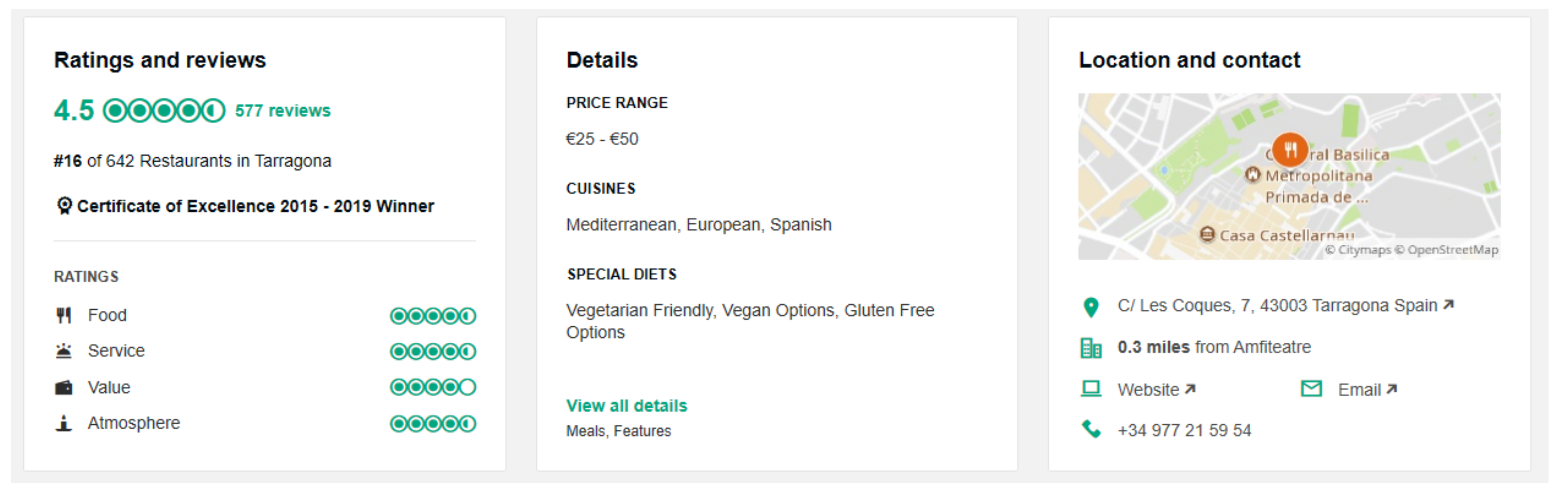The height and width of the screenshot is (499, 1568).
Task: Click the Atmosphere icon
Action: click(64, 423)
